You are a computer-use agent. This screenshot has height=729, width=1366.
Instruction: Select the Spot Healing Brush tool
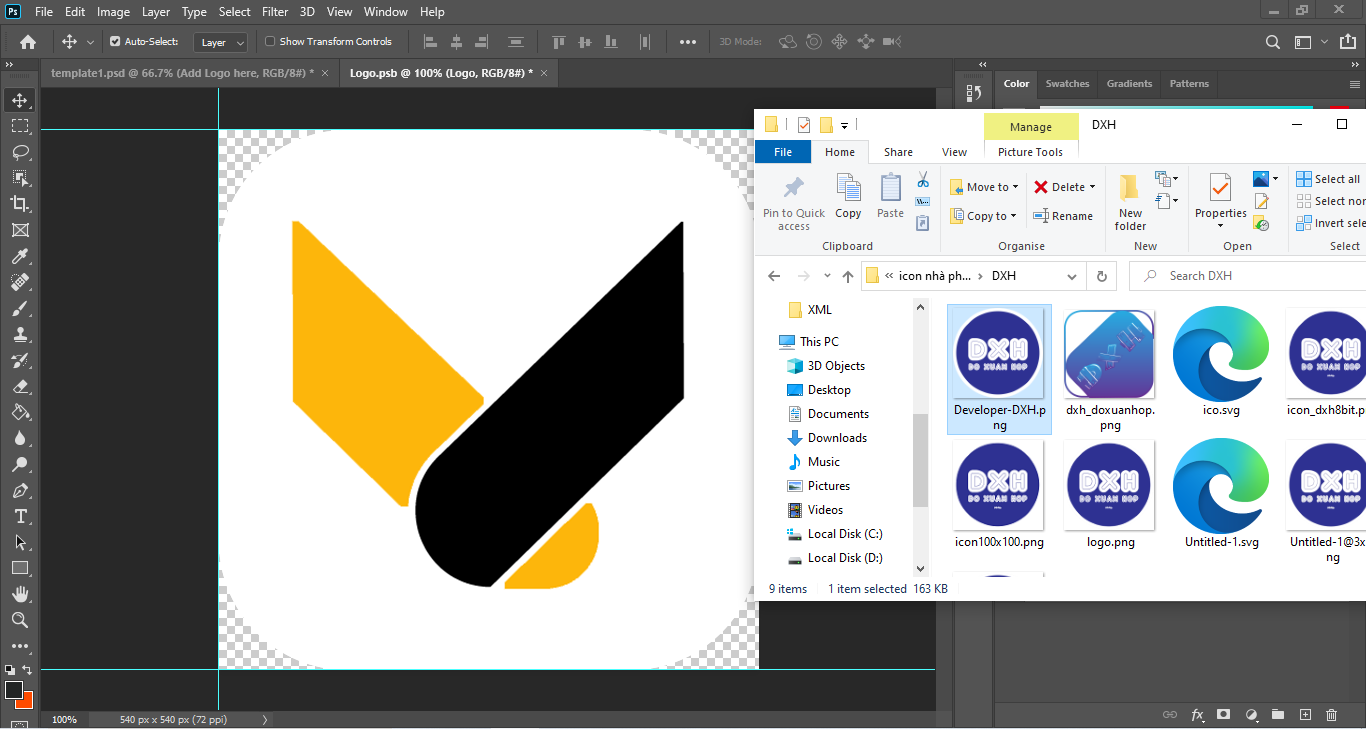click(x=20, y=282)
